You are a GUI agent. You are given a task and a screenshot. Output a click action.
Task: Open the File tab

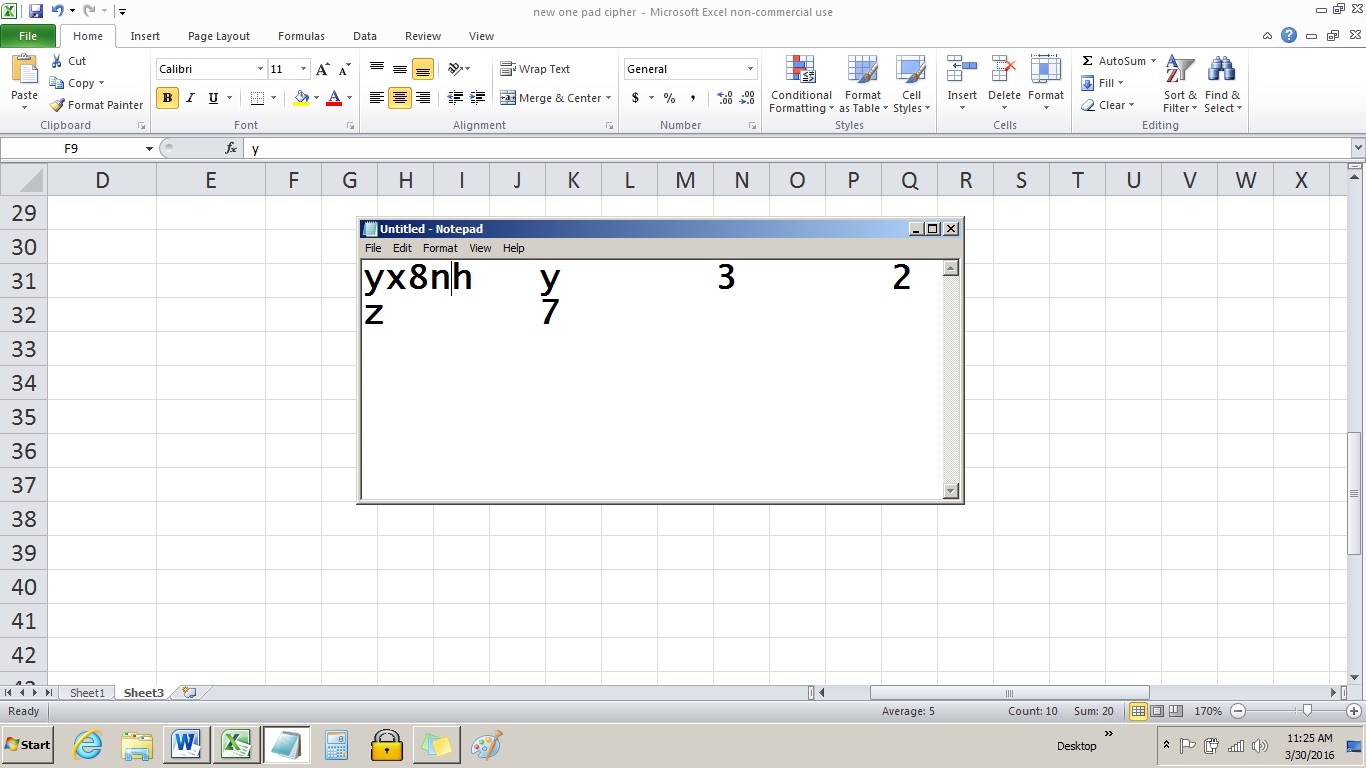coord(28,36)
